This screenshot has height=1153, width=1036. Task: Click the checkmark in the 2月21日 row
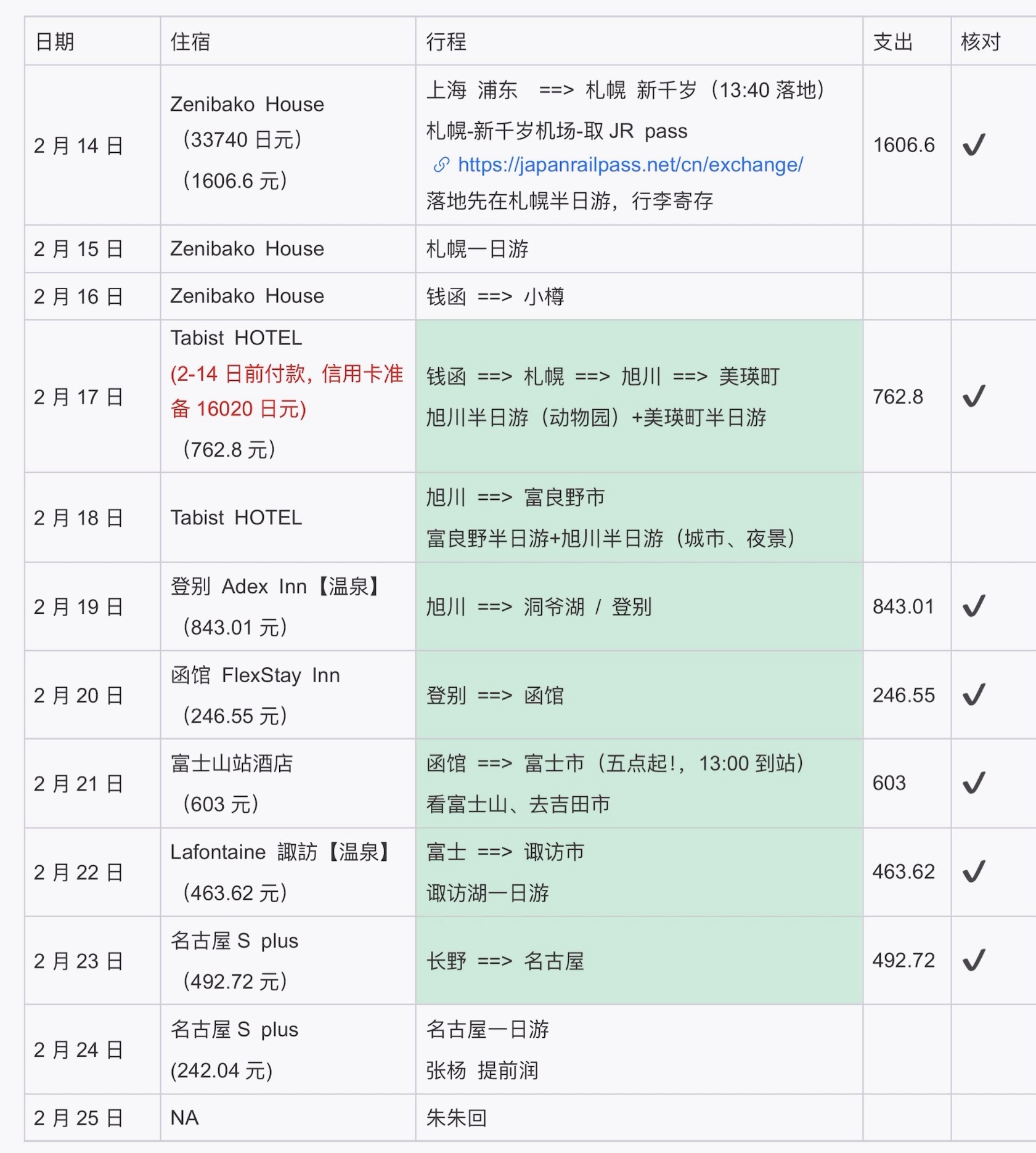click(x=974, y=783)
